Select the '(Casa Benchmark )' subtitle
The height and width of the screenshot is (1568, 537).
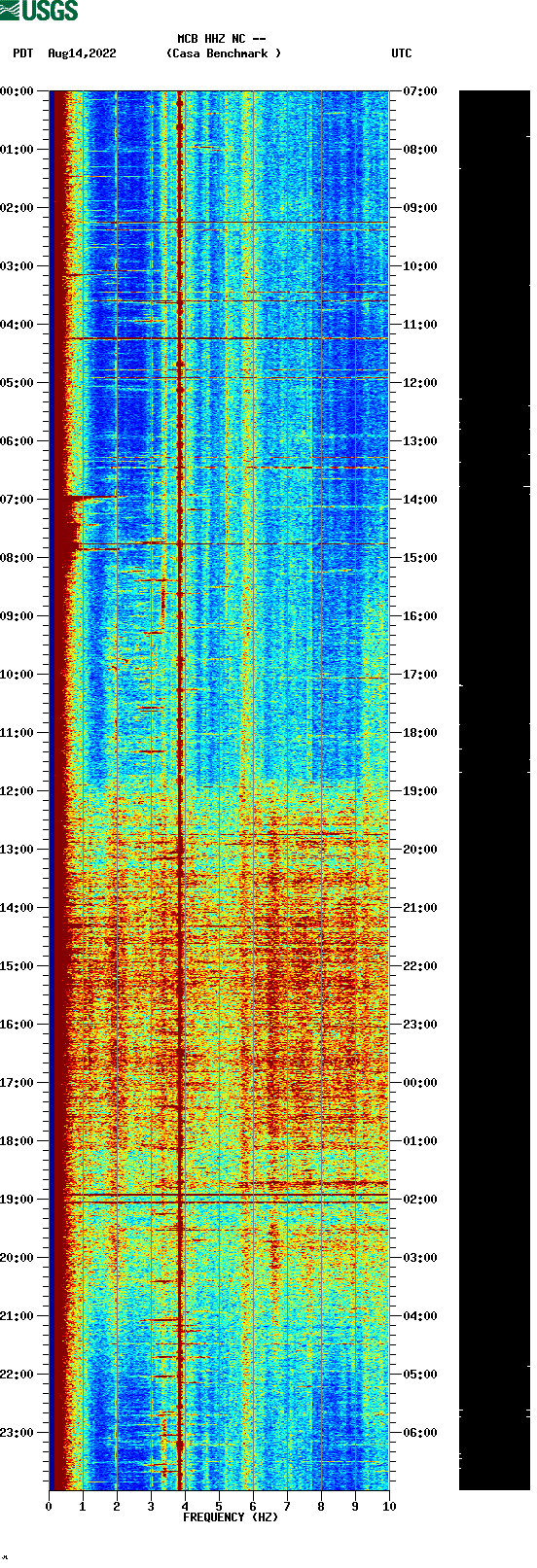point(224,53)
